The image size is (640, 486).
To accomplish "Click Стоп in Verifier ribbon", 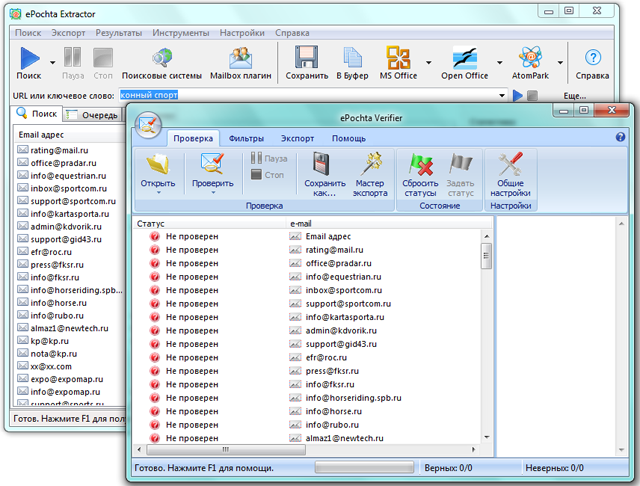I will [x=267, y=175].
